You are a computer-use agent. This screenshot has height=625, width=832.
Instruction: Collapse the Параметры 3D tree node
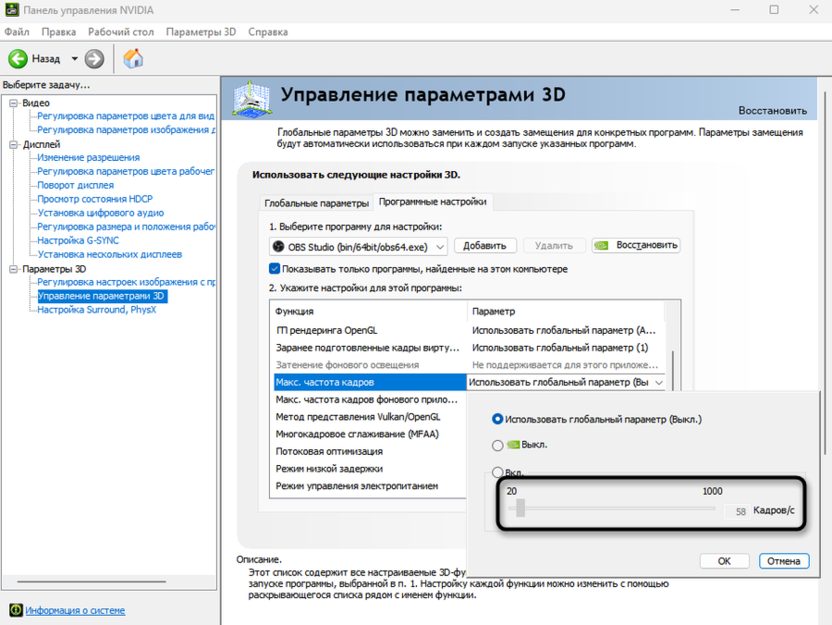(x=14, y=269)
